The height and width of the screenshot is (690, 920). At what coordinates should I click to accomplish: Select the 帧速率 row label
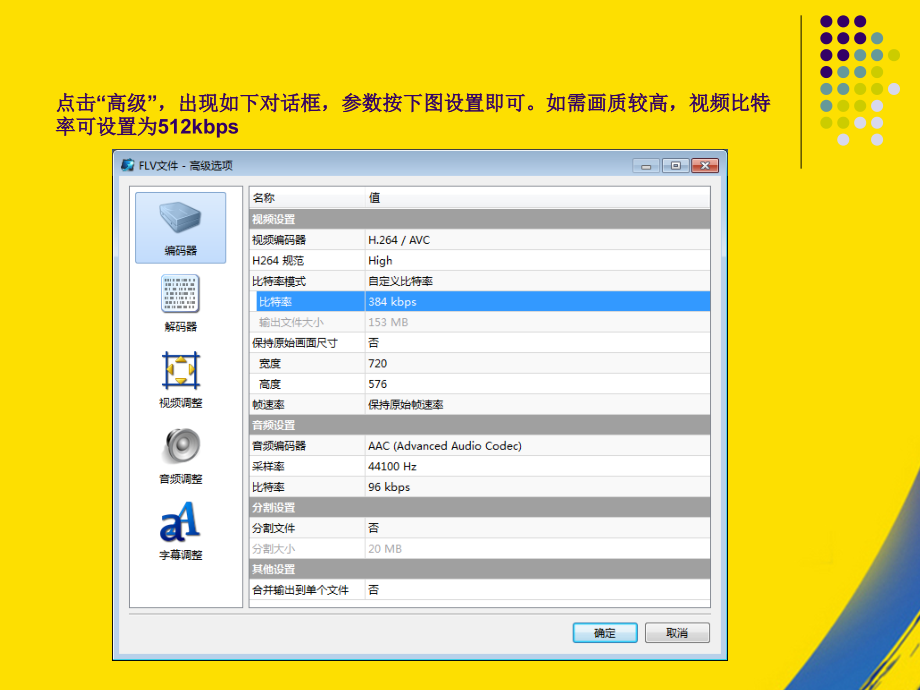269,405
